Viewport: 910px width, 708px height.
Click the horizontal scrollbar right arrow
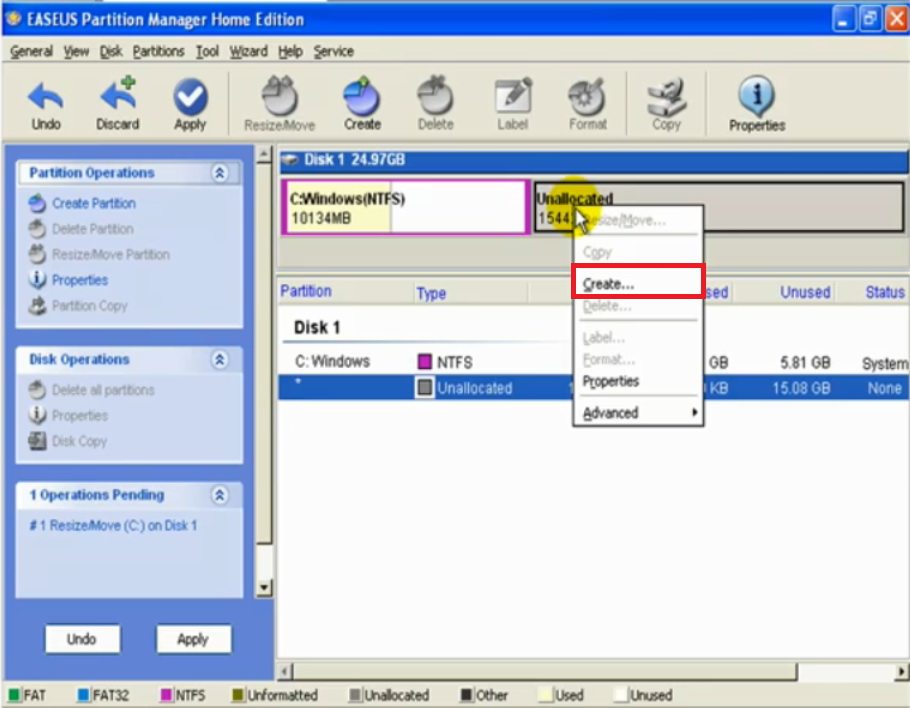(901, 672)
